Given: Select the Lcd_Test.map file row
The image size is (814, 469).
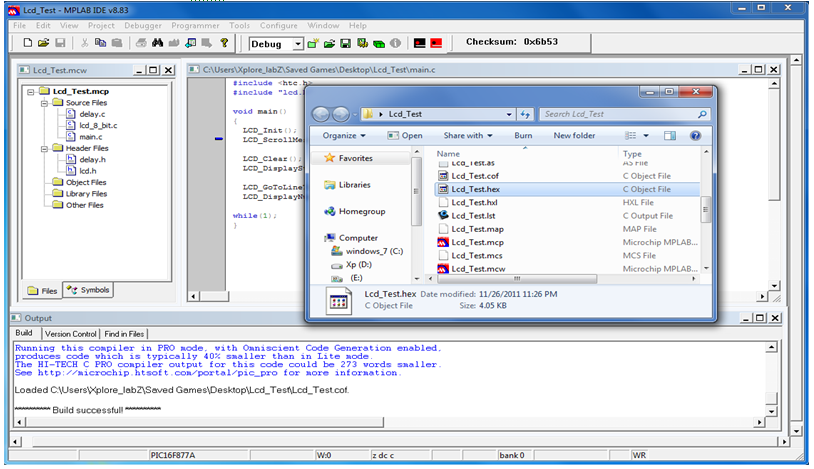Looking at the screenshot, I should pos(567,229).
